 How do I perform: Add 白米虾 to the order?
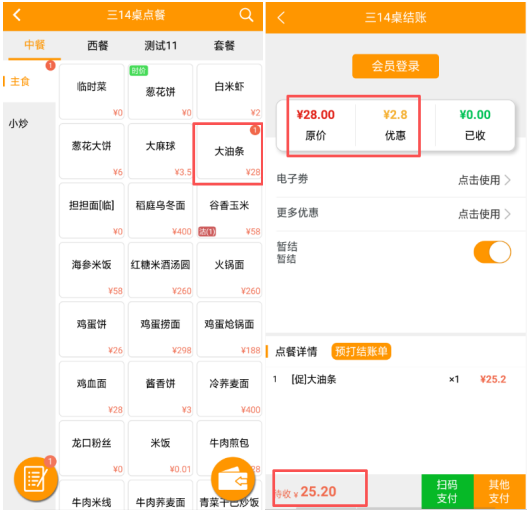click(x=230, y=91)
